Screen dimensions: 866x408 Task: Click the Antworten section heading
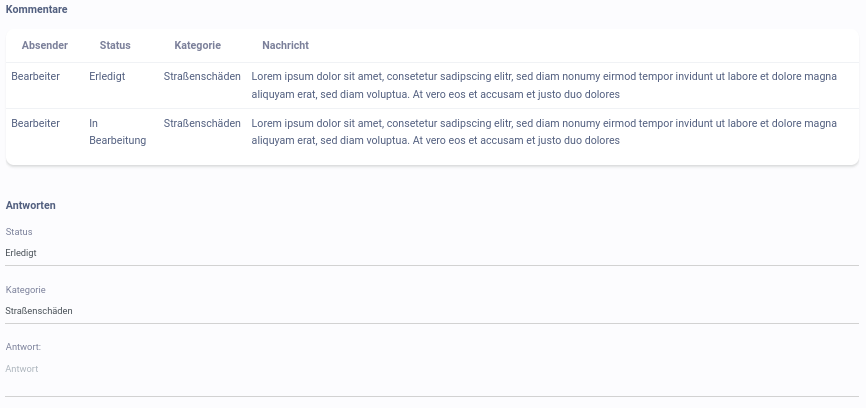coord(31,205)
